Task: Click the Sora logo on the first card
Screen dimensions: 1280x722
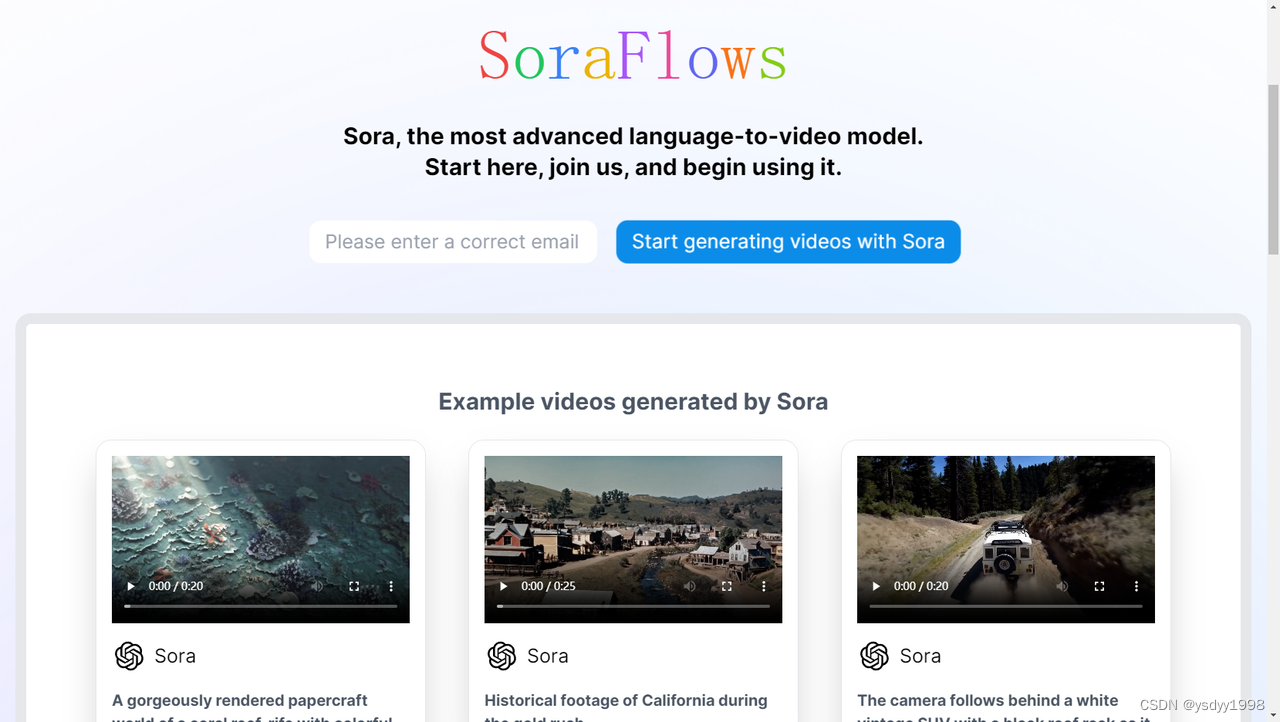Action: coord(129,656)
